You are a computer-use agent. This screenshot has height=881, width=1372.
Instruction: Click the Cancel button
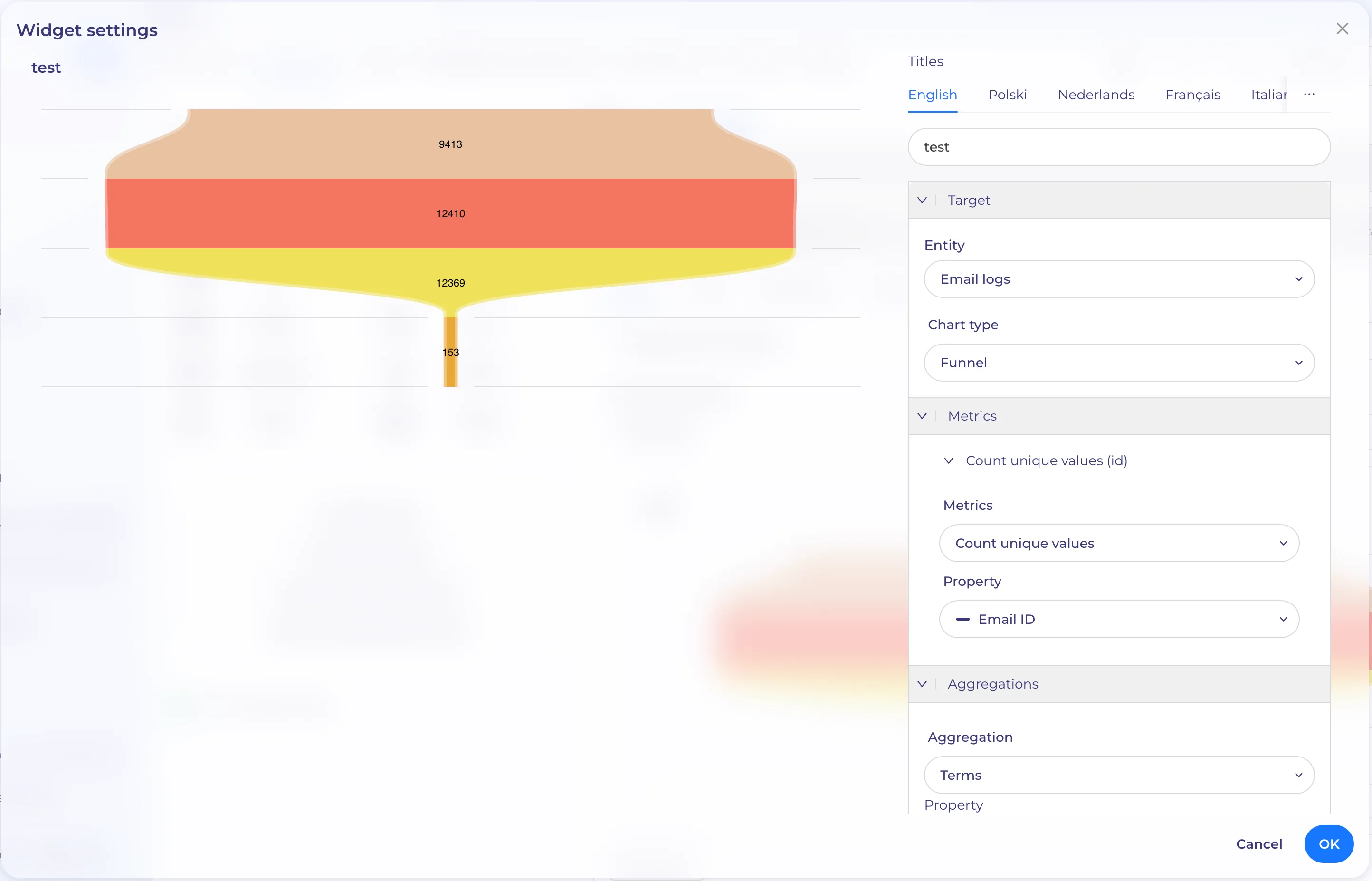coord(1259,844)
